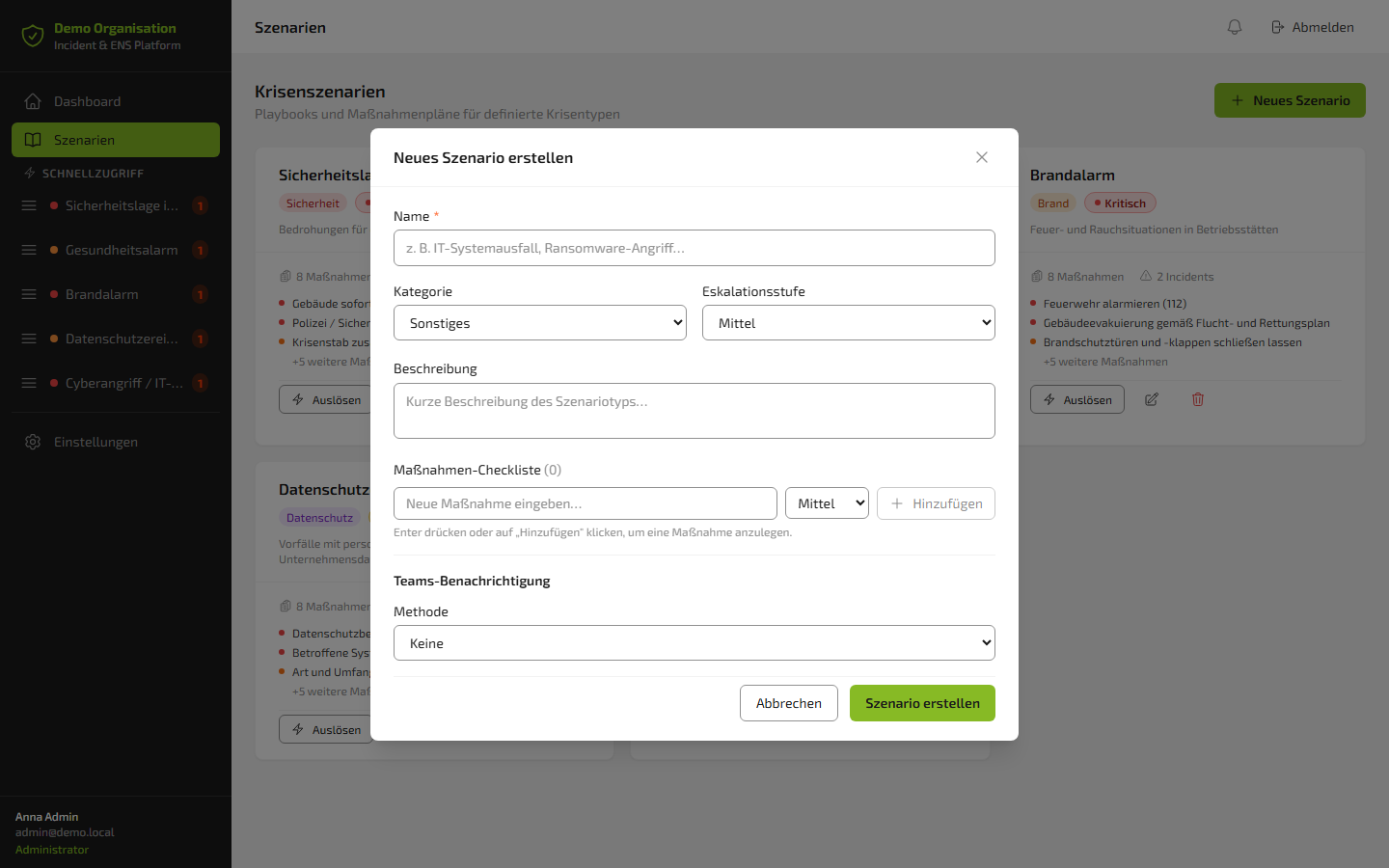Open Dashboard from the sidebar

click(116, 101)
